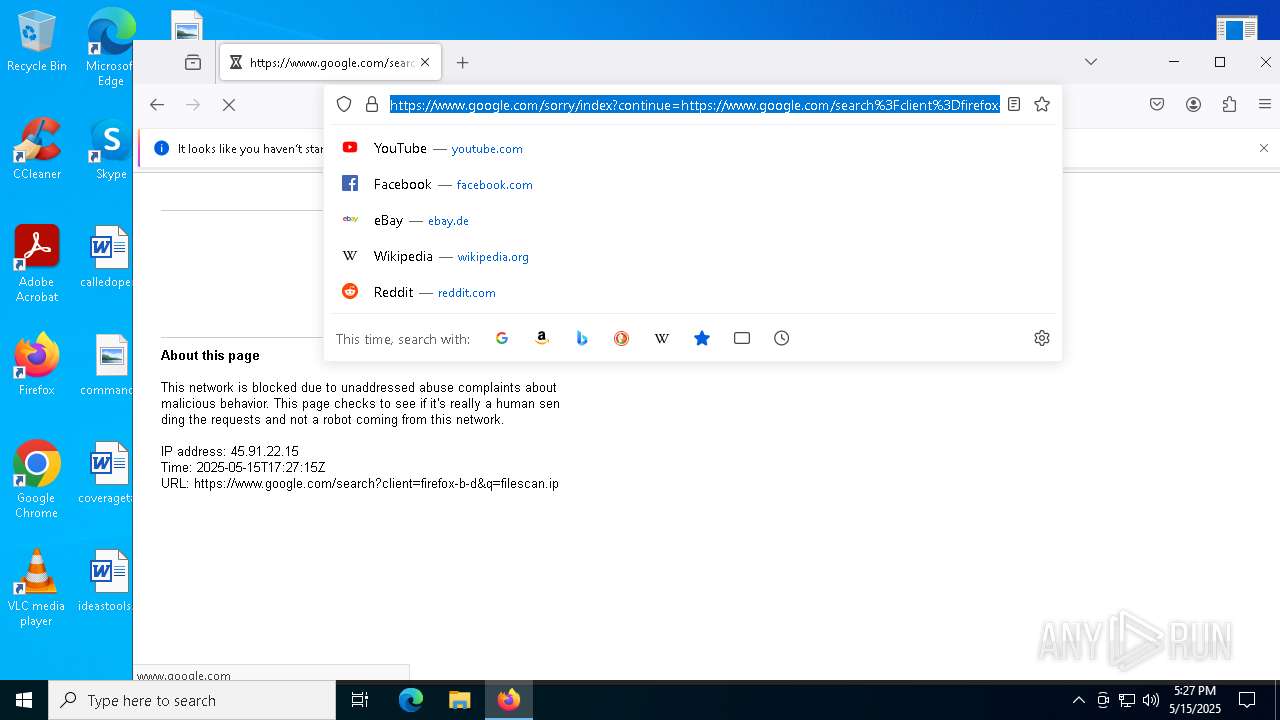Open Edge from the taskbar

[411, 700]
